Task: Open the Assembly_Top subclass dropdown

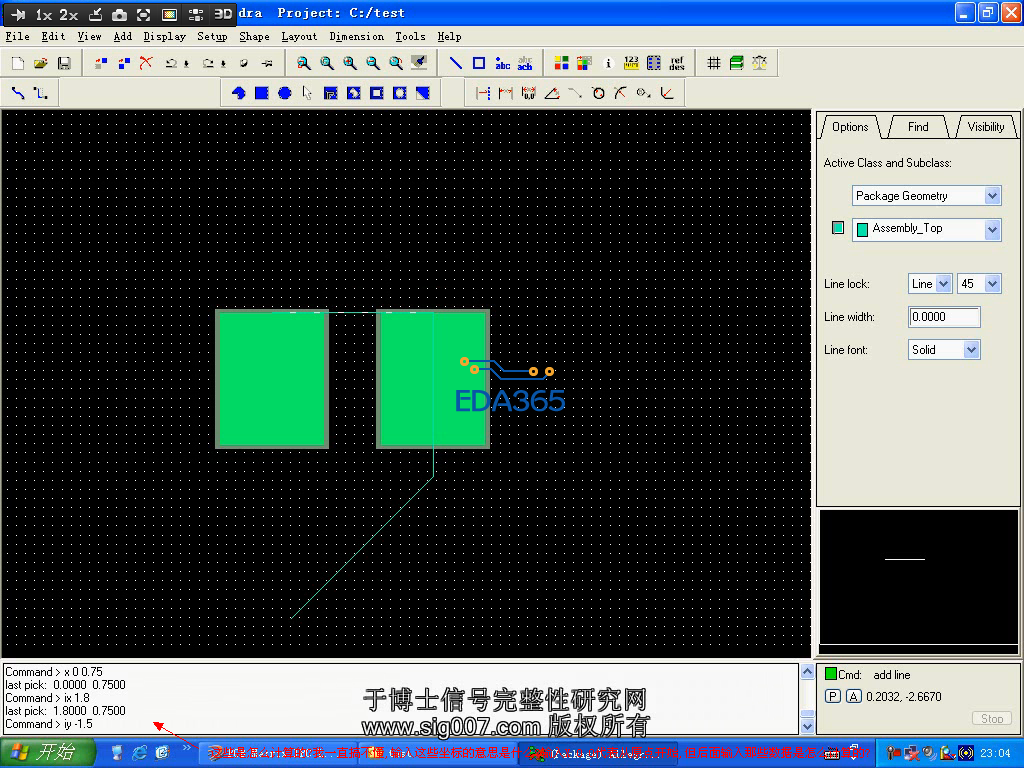Action: [993, 229]
